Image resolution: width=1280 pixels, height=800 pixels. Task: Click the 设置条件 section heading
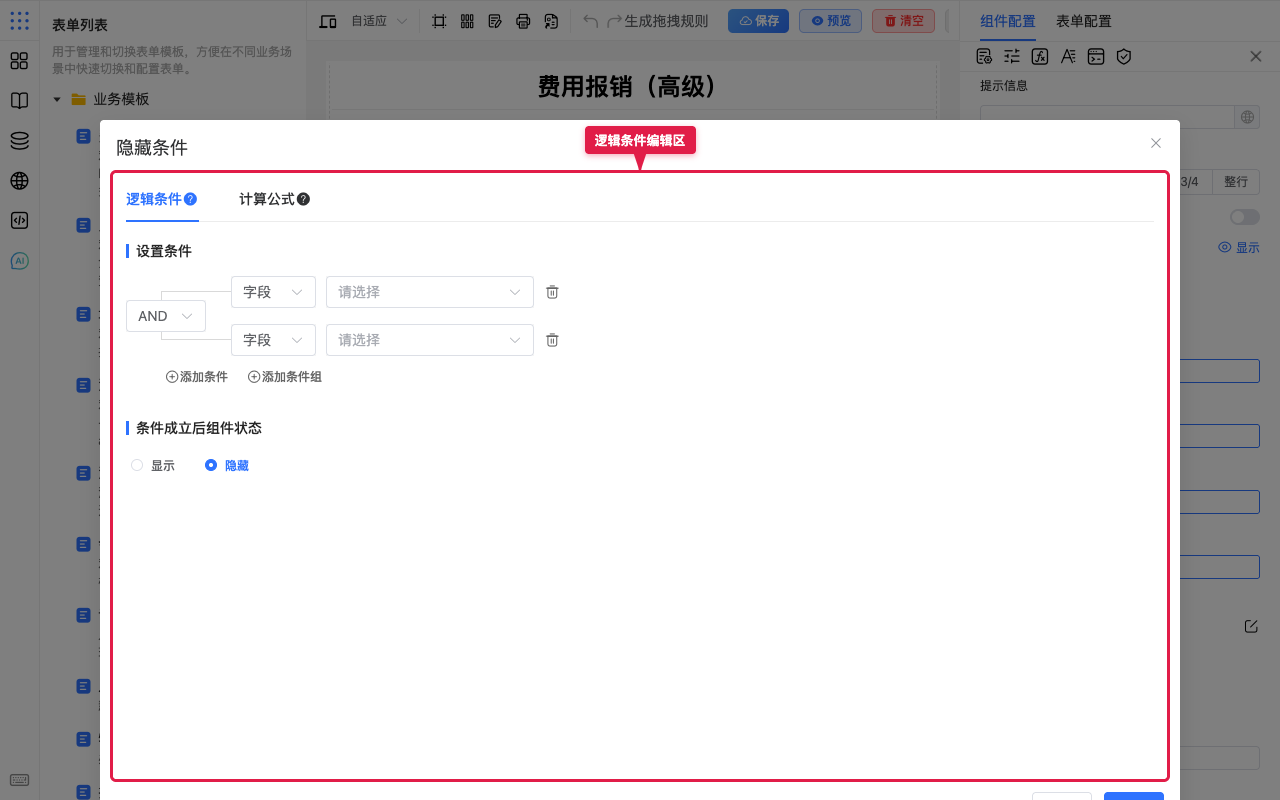click(x=164, y=251)
